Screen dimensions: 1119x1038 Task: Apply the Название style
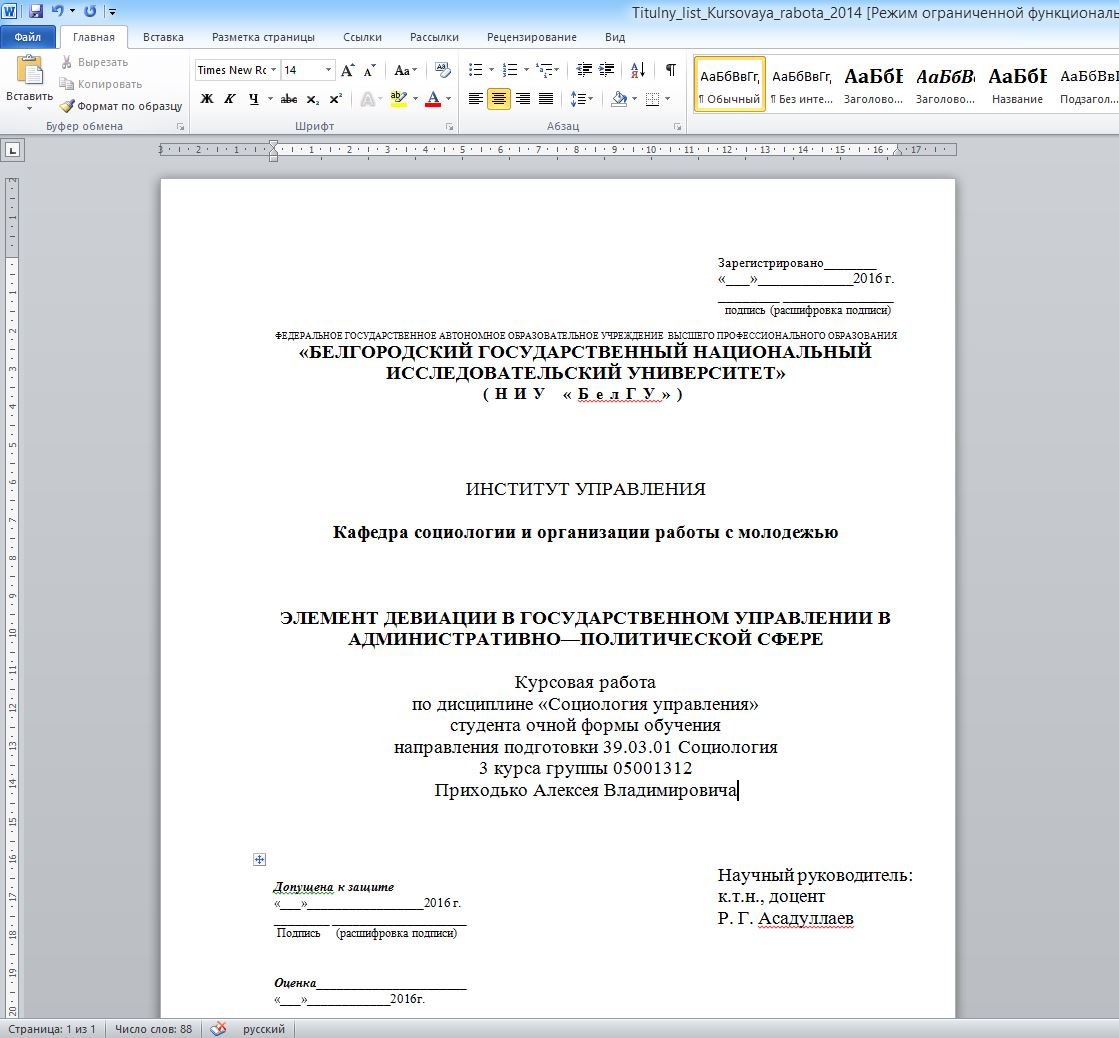pyautogui.click(x=1017, y=84)
